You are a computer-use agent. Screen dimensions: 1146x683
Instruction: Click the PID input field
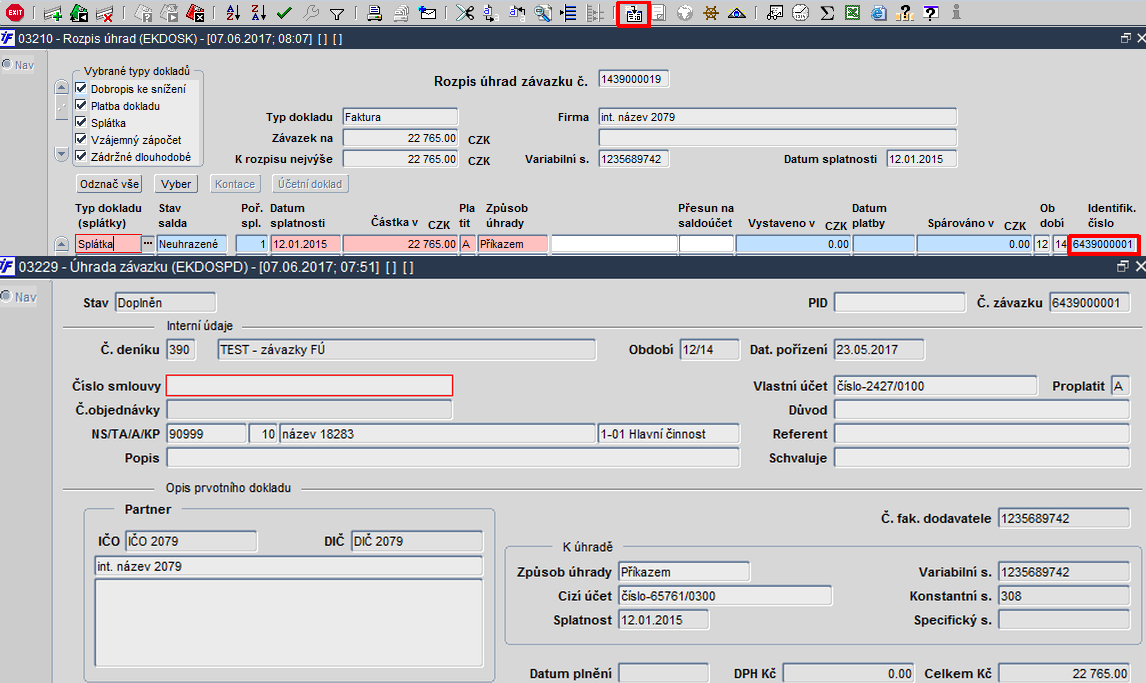pyautogui.click(x=900, y=302)
